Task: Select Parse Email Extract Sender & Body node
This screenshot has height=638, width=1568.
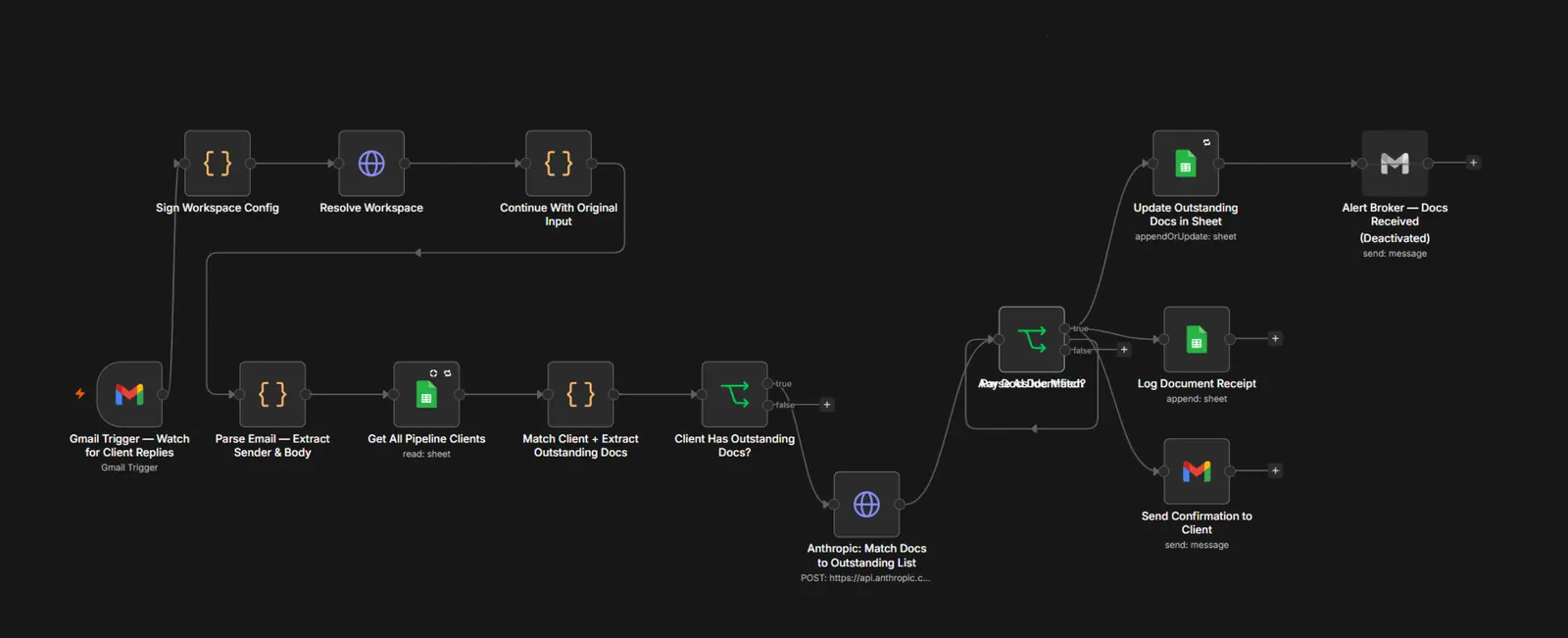Action: pos(272,394)
